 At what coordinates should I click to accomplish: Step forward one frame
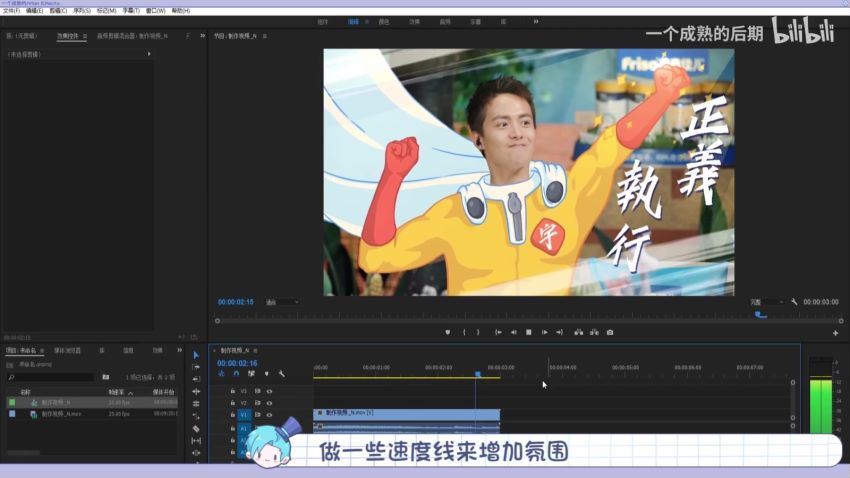tap(544, 332)
